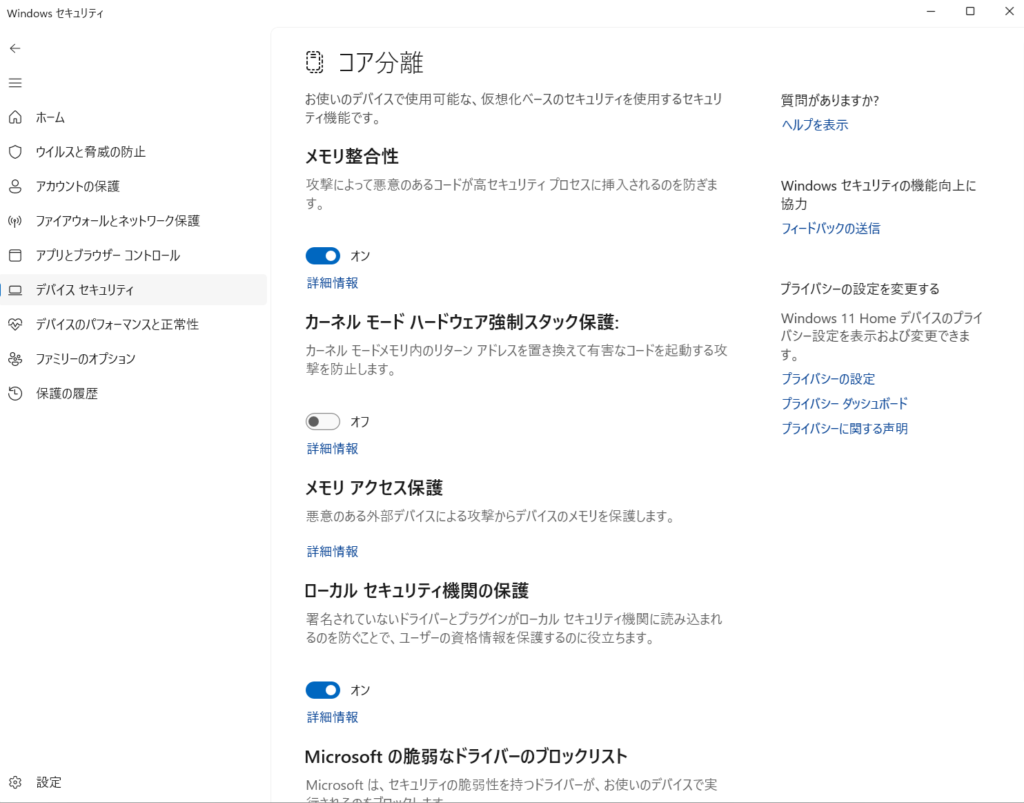The width and height of the screenshot is (1024, 803).
Task: Open 設定 gear icon at bottom left
Action: click(14, 782)
